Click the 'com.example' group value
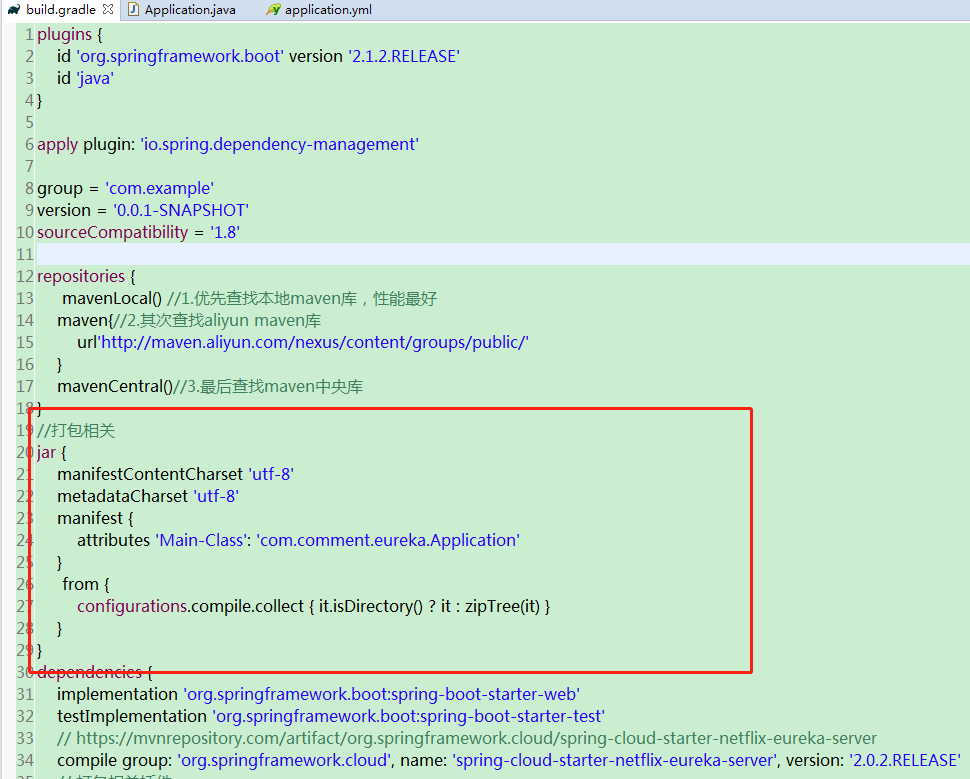 (x=160, y=188)
